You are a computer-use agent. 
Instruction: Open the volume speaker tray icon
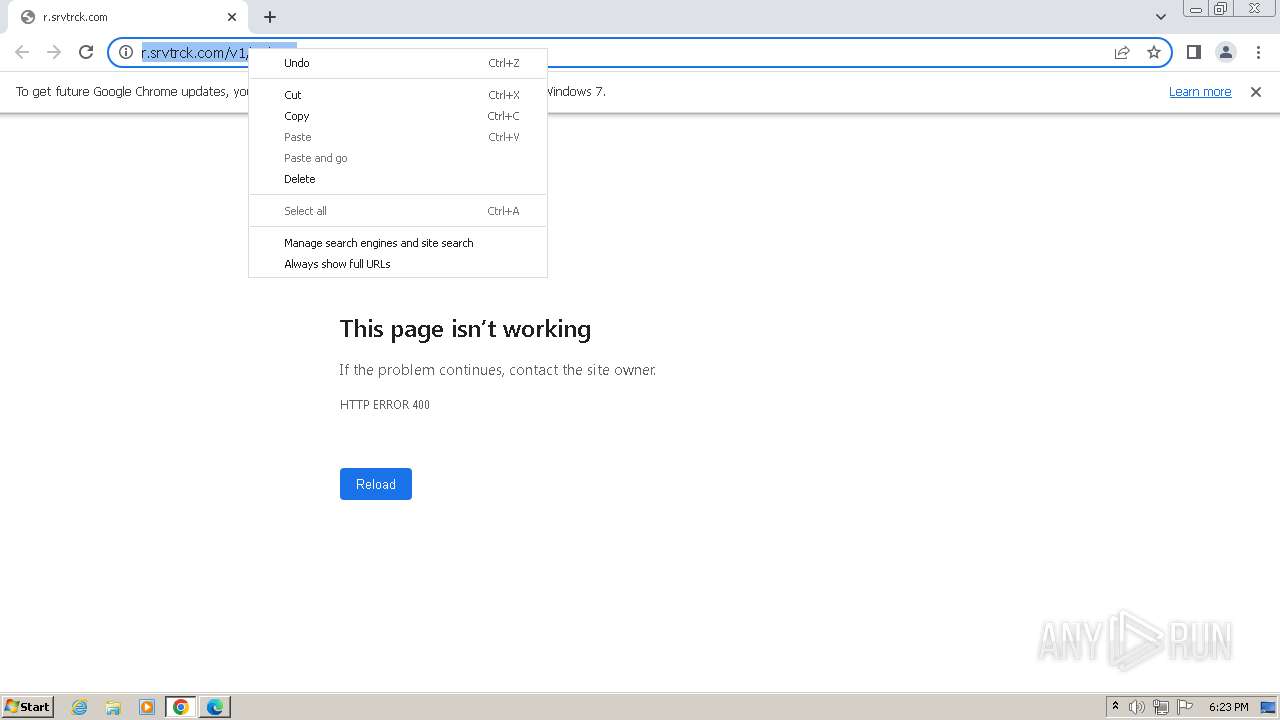click(x=1137, y=707)
